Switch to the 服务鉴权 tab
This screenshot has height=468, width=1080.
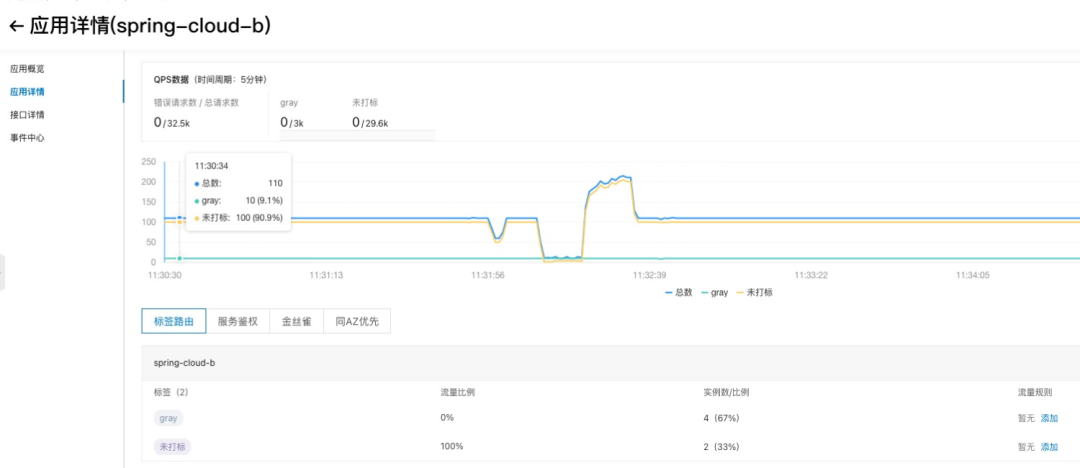tap(238, 321)
